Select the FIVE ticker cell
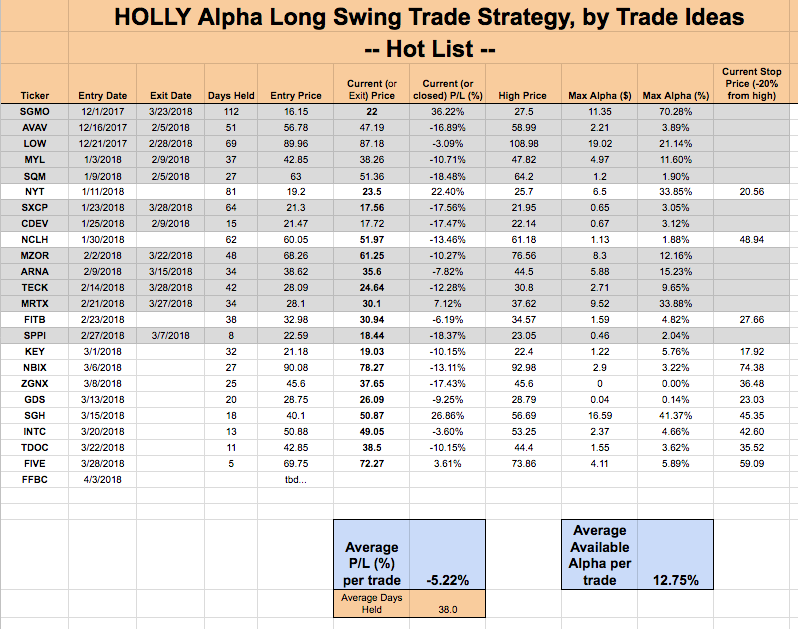Image resolution: width=798 pixels, height=629 pixels. pyautogui.click(x=35, y=464)
